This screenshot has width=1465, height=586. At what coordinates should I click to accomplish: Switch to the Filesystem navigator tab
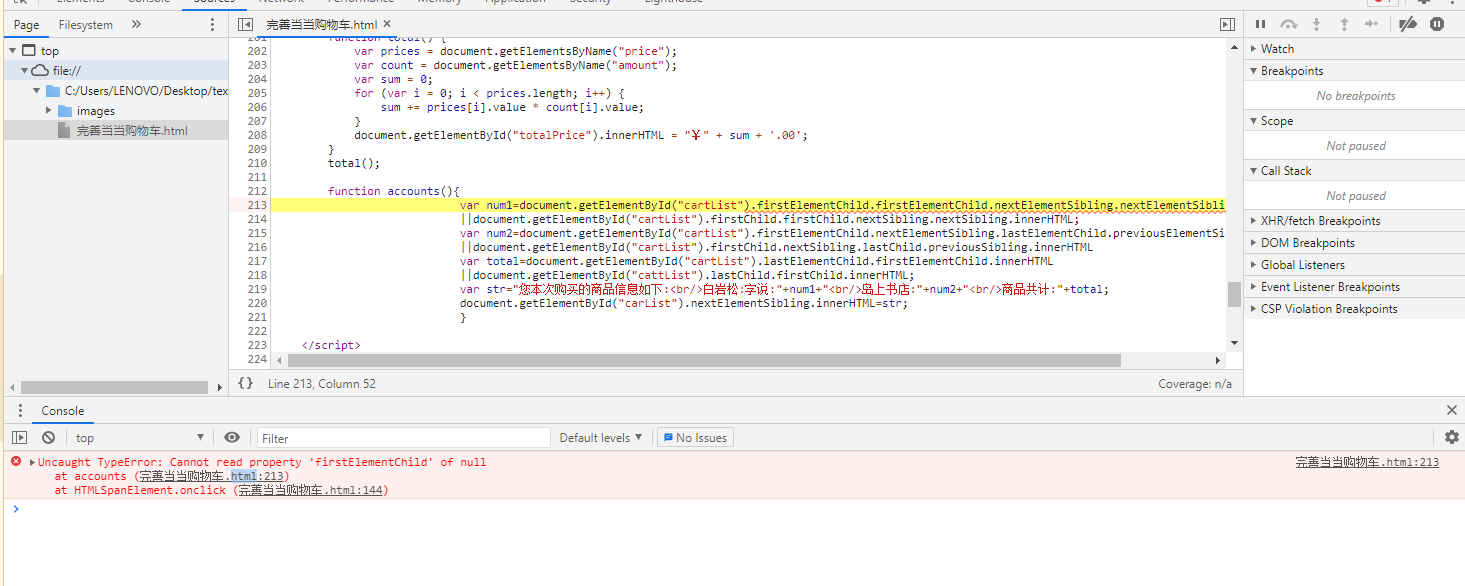pyautogui.click(x=86, y=24)
